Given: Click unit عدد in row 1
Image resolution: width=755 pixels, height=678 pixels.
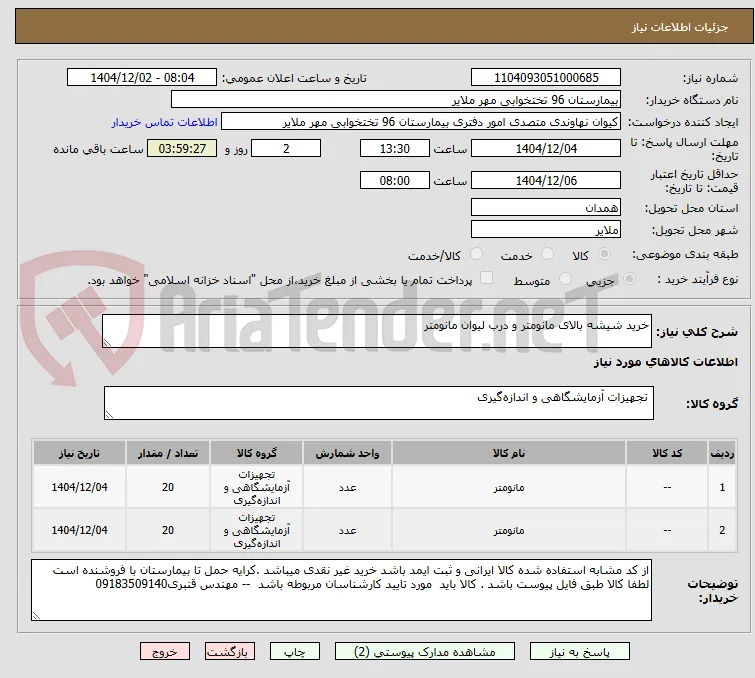Looking at the screenshot, I should 347,487.
